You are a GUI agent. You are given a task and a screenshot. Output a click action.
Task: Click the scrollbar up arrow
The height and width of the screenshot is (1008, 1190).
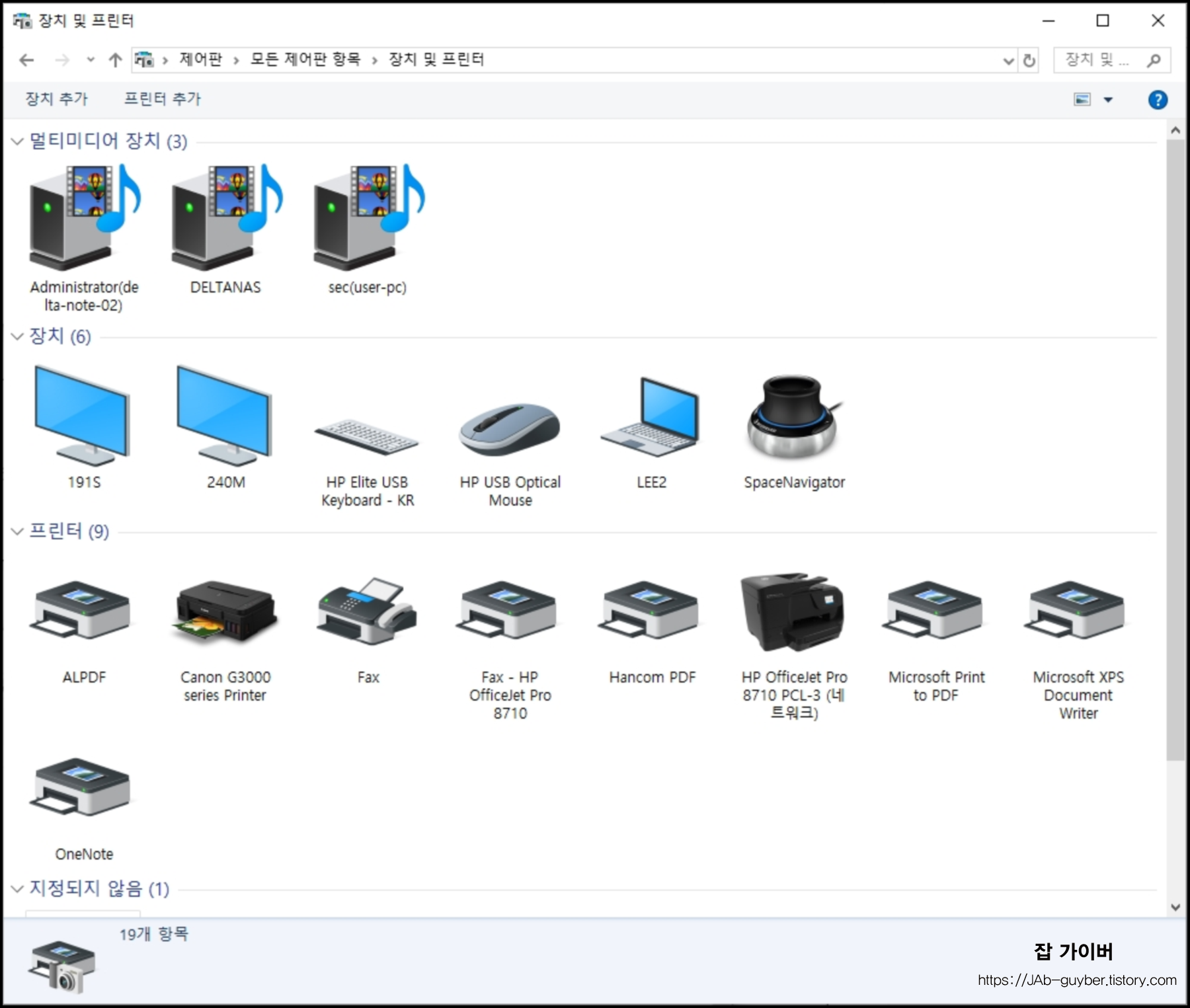coord(1175,131)
